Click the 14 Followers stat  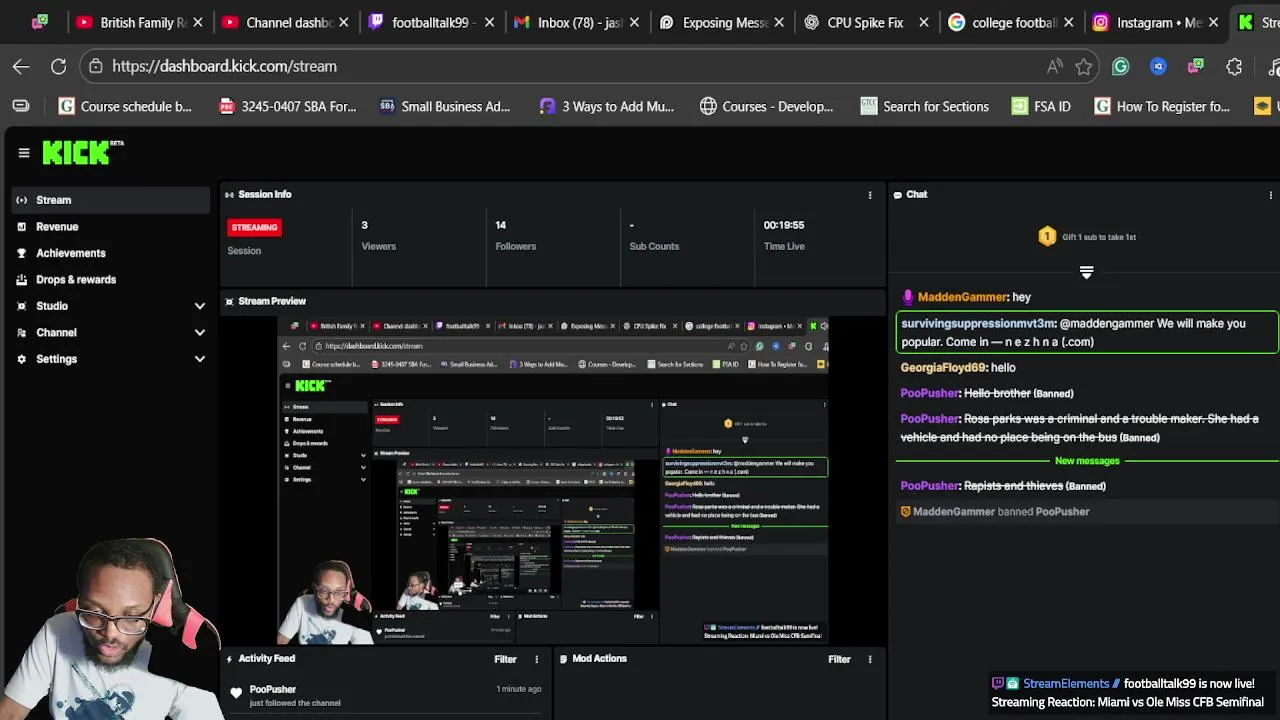[x=515, y=235]
